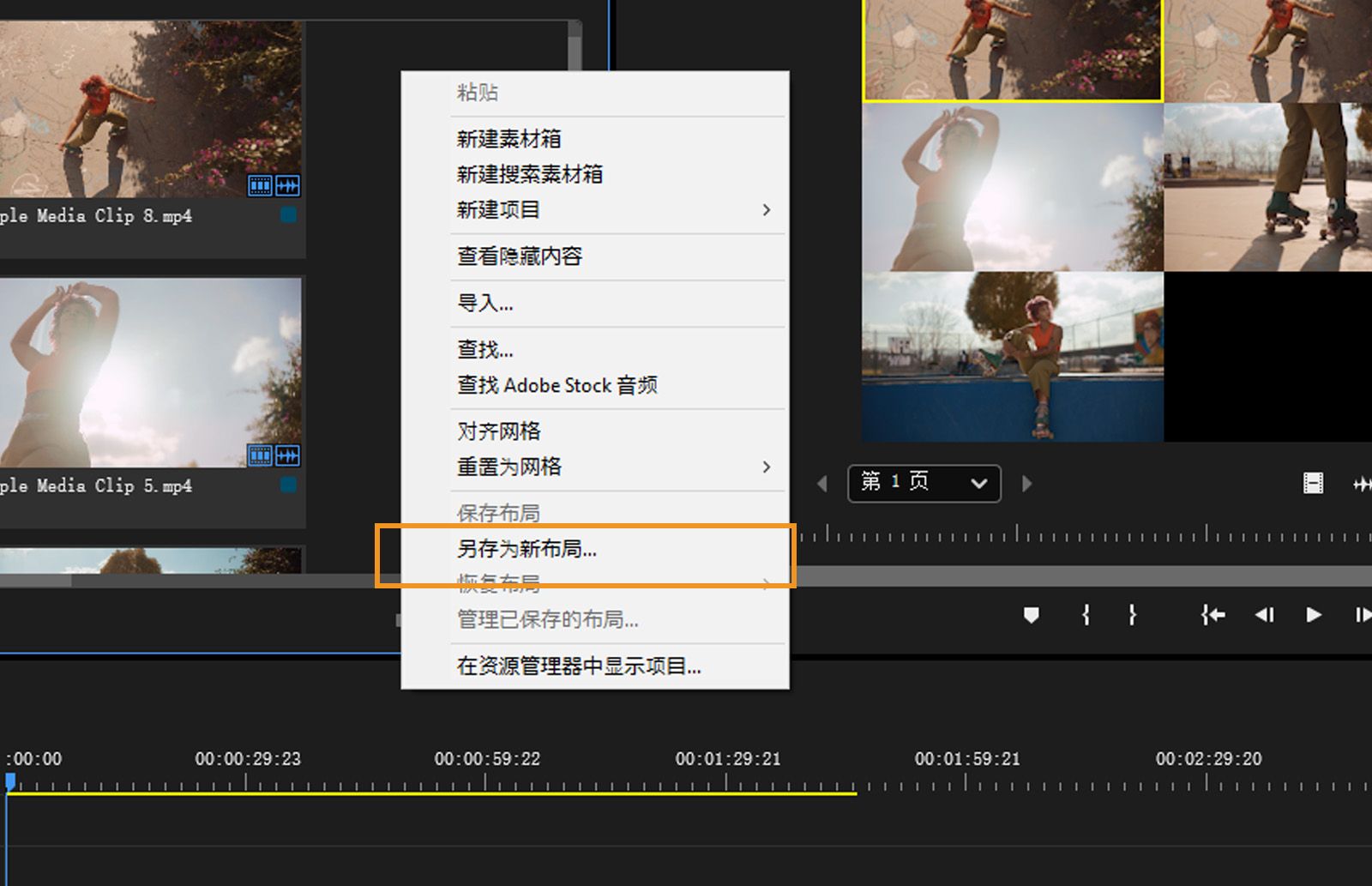
Task: Click the Go to In point button
Action: pyautogui.click(x=1213, y=615)
